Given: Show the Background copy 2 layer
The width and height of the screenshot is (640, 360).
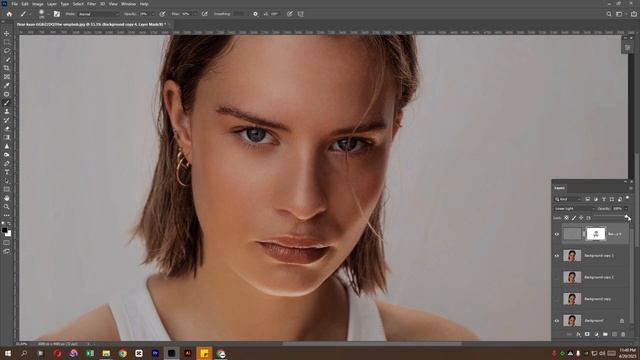Looking at the screenshot, I should click(557, 278).
